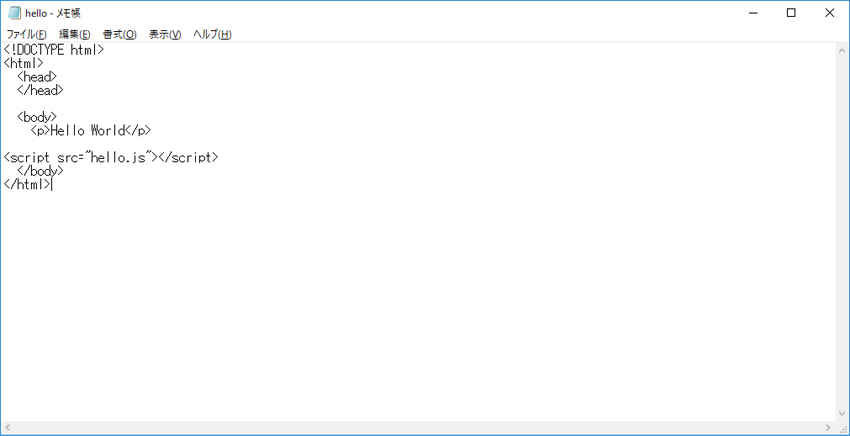Screen dimensions: 850x436
Task: Open the ヘルプ(H) menu
Action: point(212,34)
